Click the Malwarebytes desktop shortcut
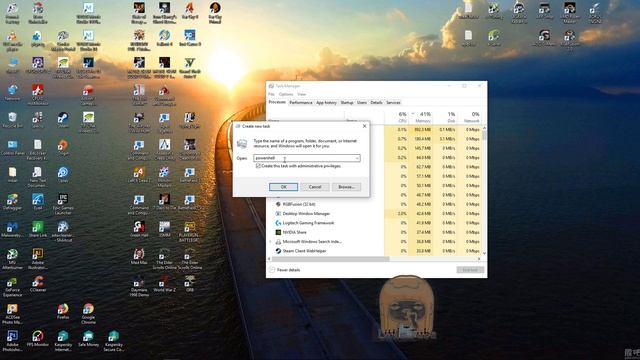This screenshot has height=360, width=640. [12, 229]
